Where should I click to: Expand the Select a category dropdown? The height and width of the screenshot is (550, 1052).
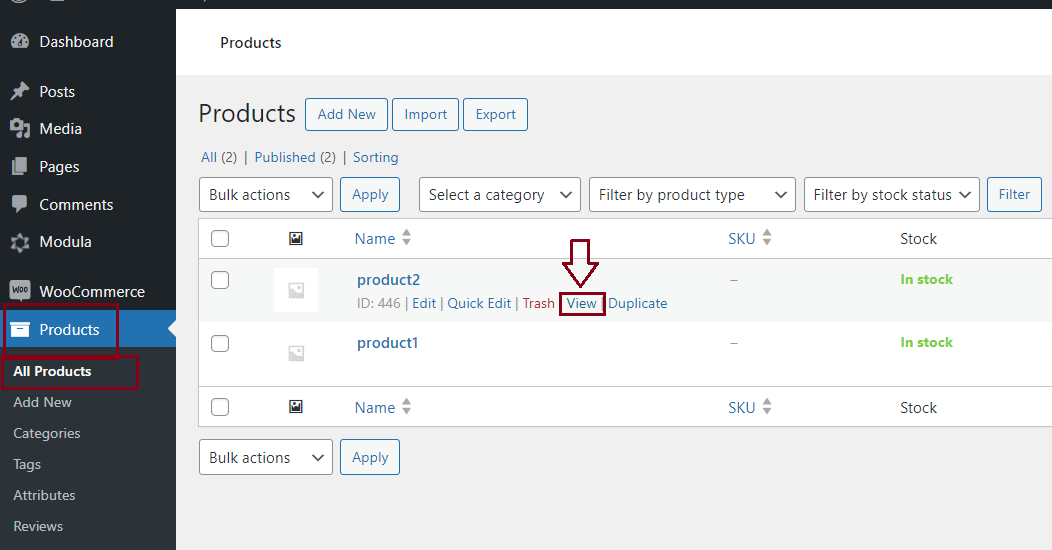click(x=499, y=195)
